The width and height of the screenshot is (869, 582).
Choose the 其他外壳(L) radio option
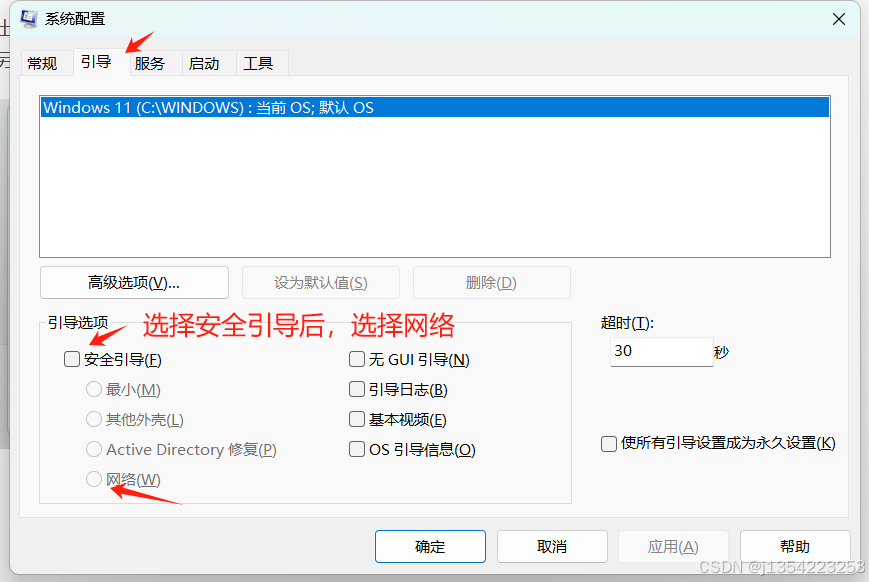point(94,419)
